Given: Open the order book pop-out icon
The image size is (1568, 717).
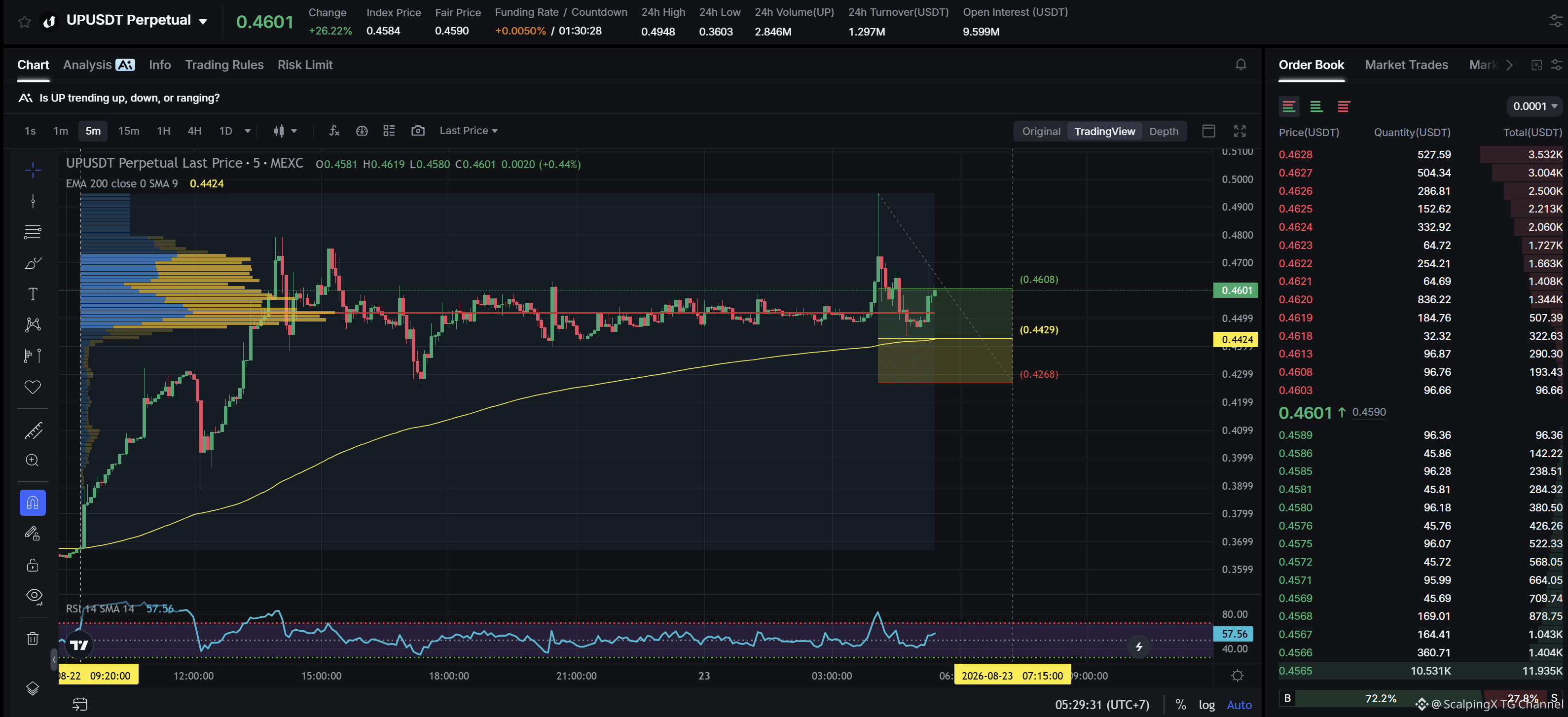Looking at the screenshot, I should [x=1537, y=65].
